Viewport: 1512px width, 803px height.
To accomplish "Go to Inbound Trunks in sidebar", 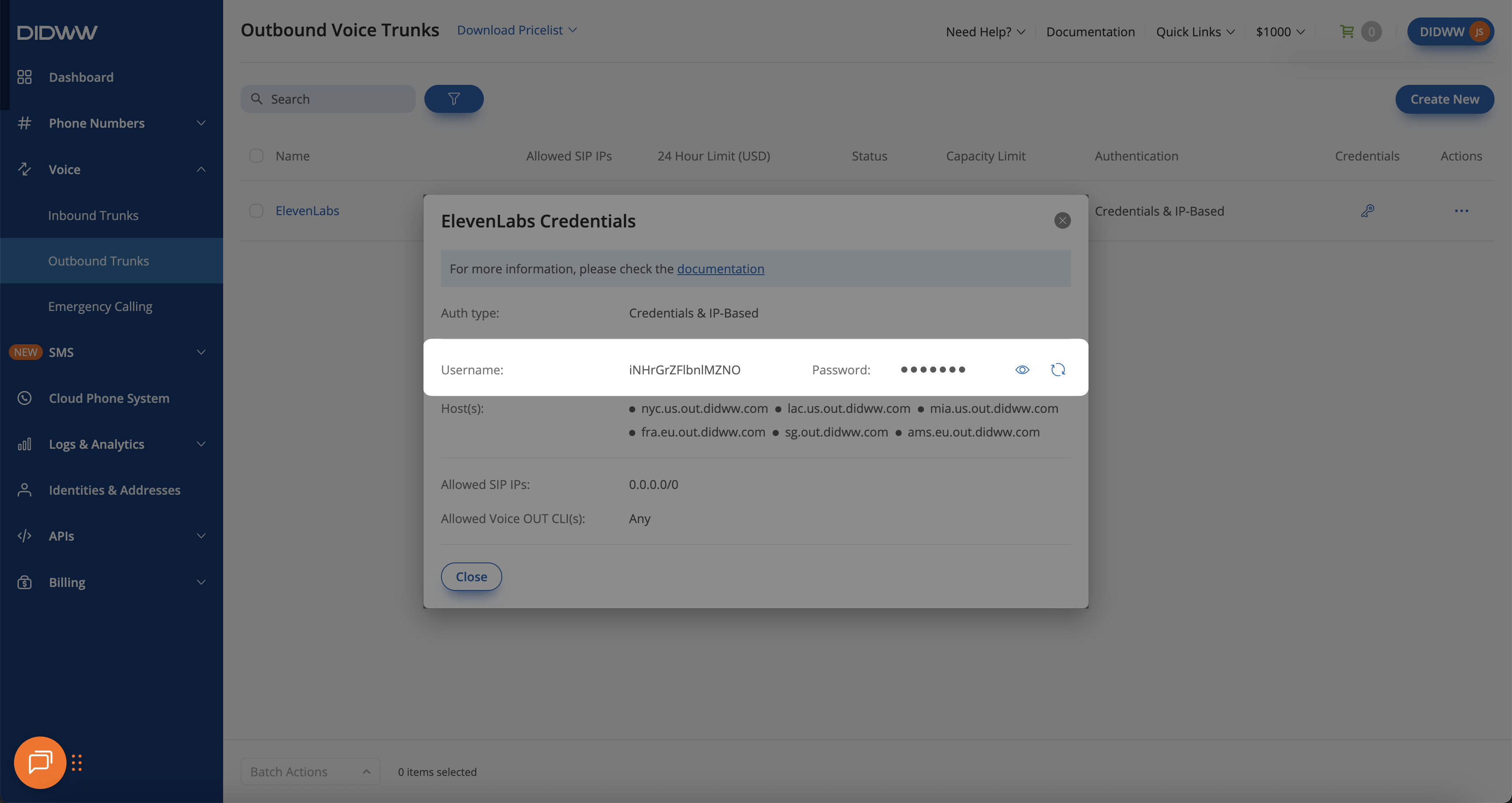I will 93,216.
